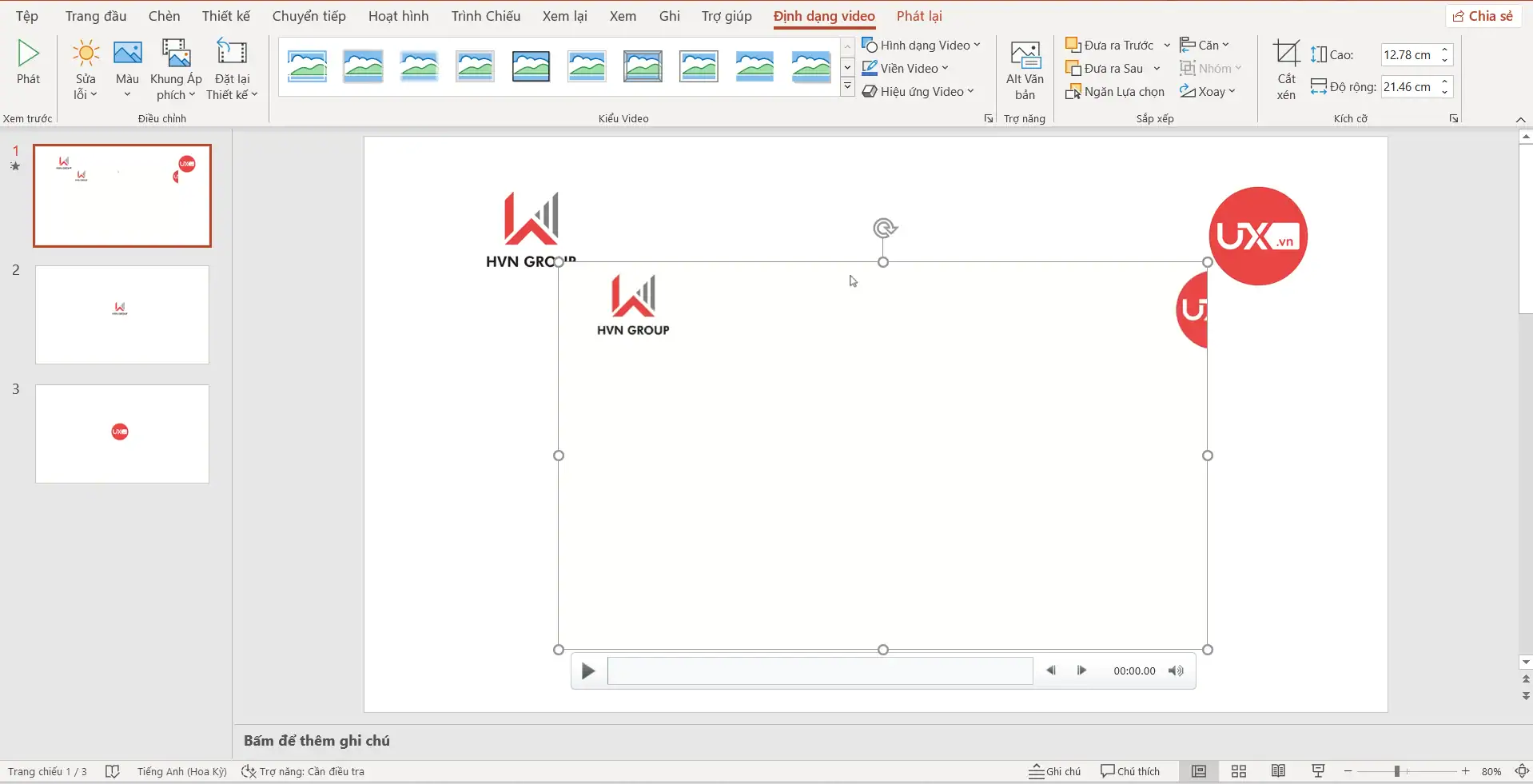Select slide 3 thumbnail

[x=122, y=434]
